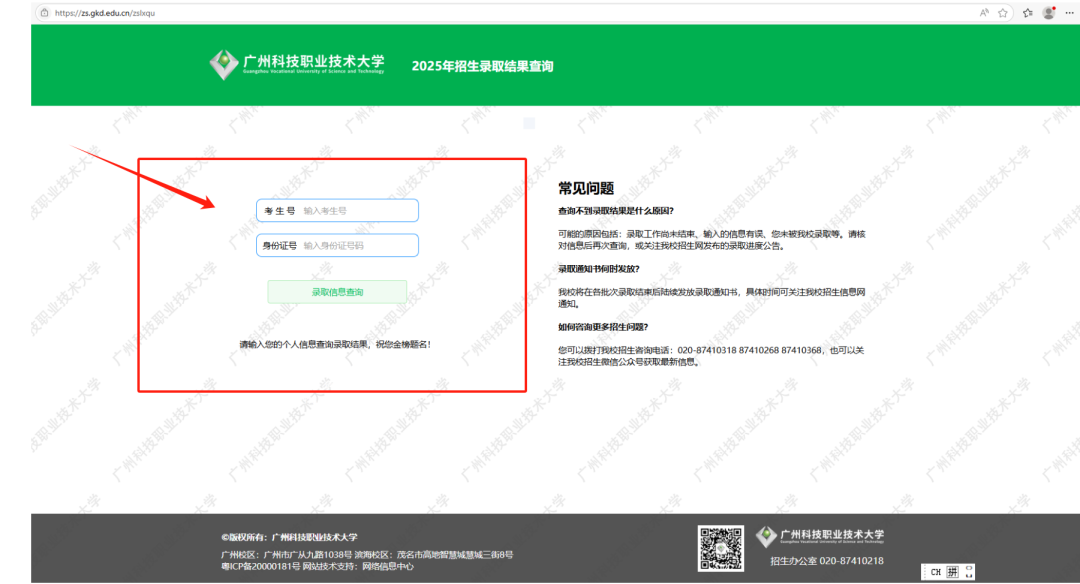1080x584 pixels.
Task: Click the university logo in the header
Action: [297, 65]
